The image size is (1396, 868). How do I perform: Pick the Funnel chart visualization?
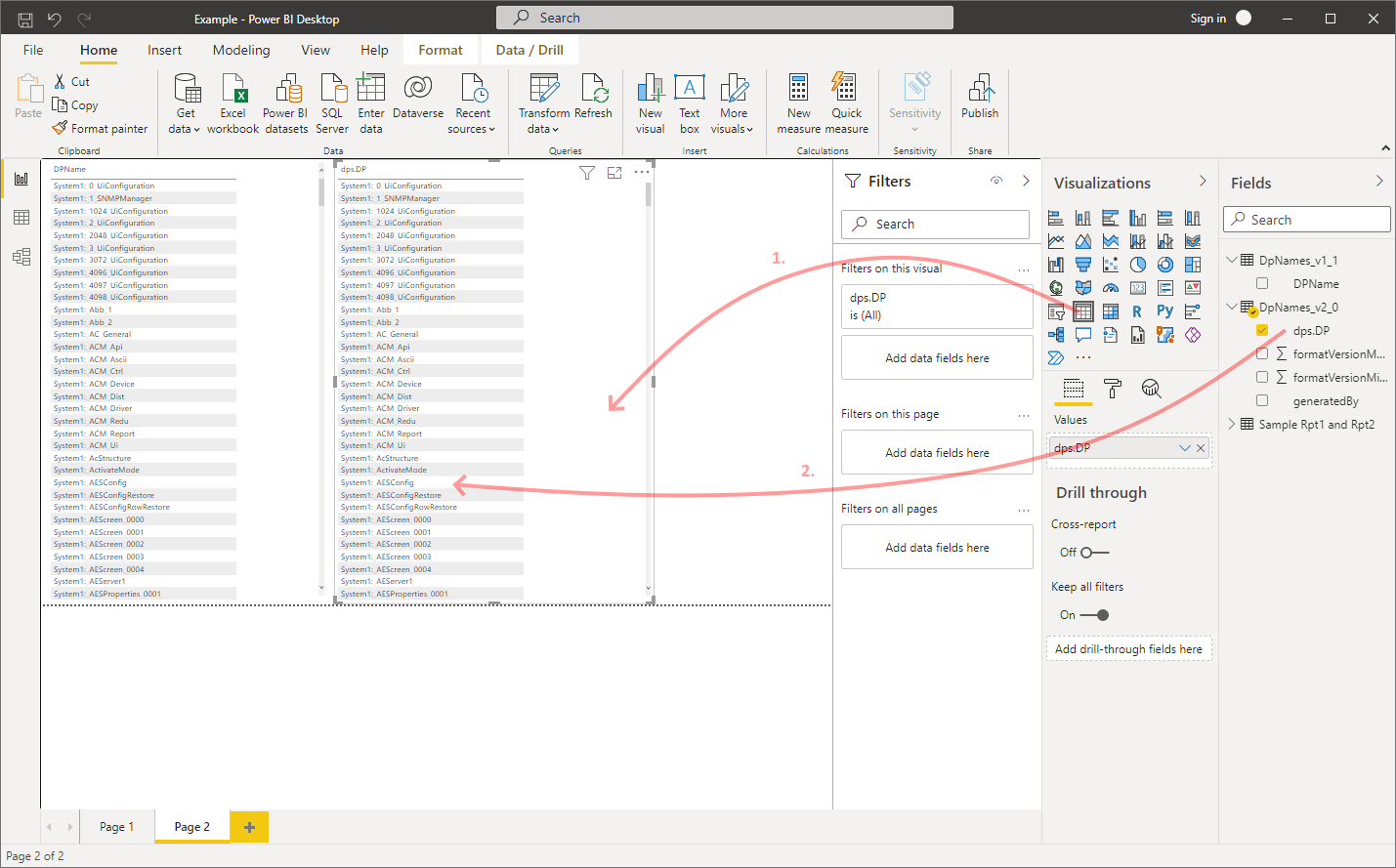1083,265
